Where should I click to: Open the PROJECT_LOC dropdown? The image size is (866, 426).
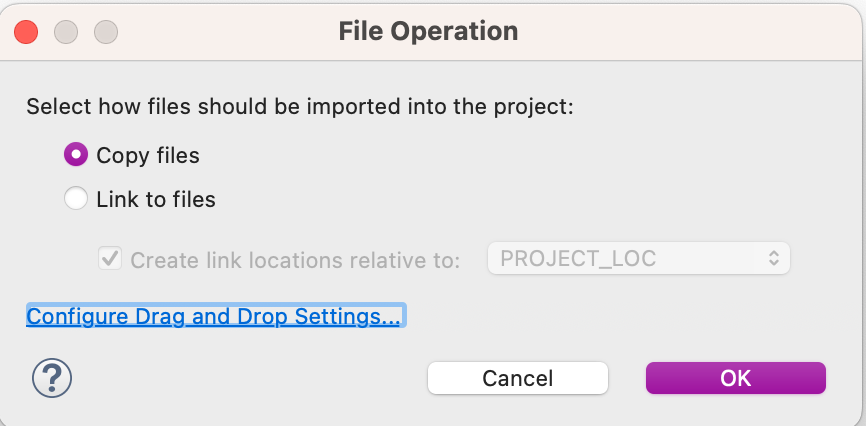pos(638,258)
